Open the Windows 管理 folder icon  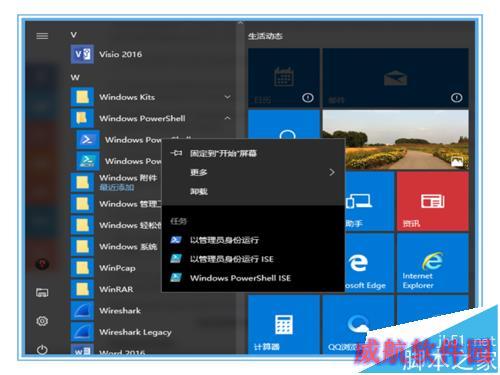pyautogui.click(x=82, y=203)
